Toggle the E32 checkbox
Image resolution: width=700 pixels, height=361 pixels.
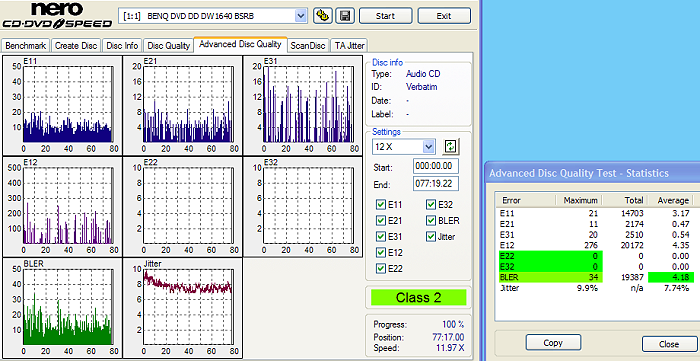[431, 205]
